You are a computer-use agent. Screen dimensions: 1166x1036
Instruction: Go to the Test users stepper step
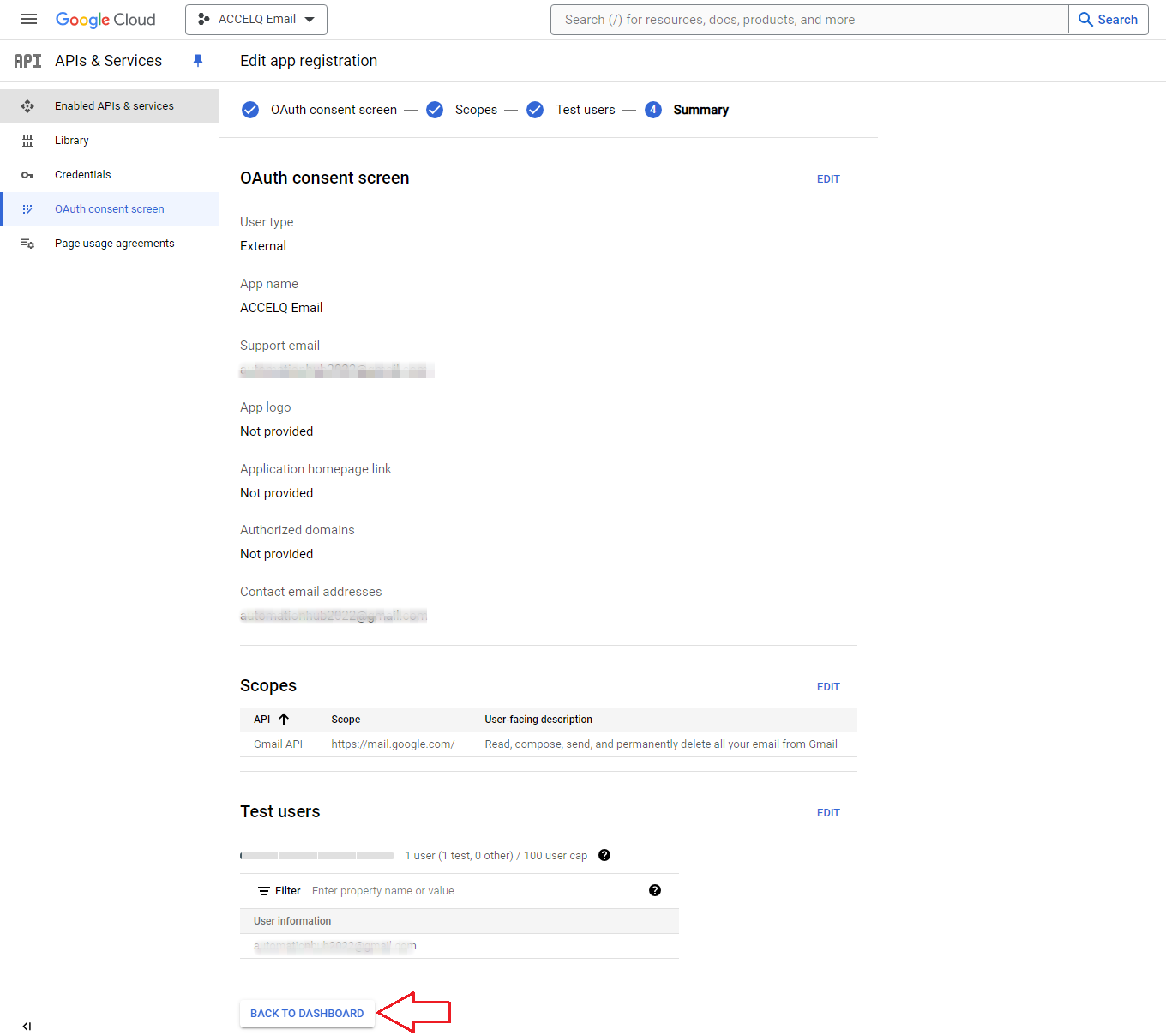point(586,110)
